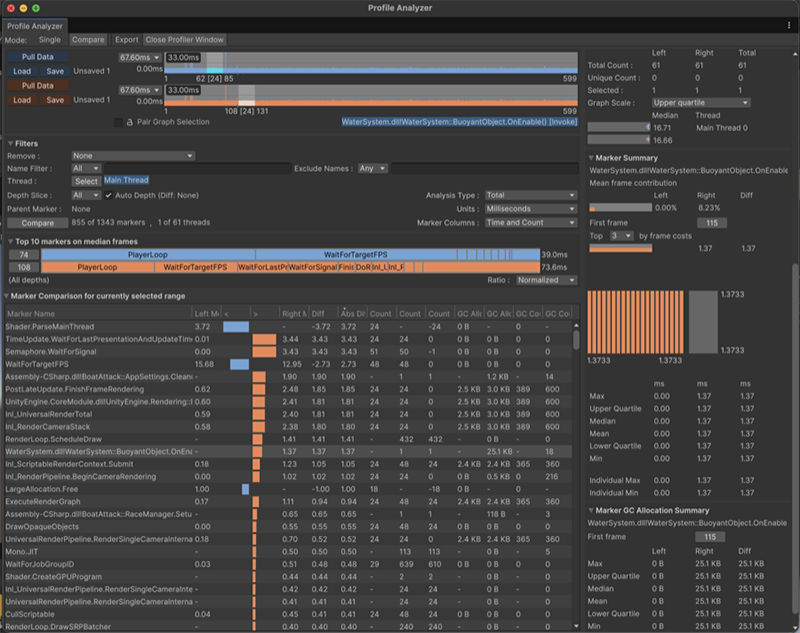Load data into the blue left dataset
Viewport: 800px width, 633px height.
(x=22, y=71)
